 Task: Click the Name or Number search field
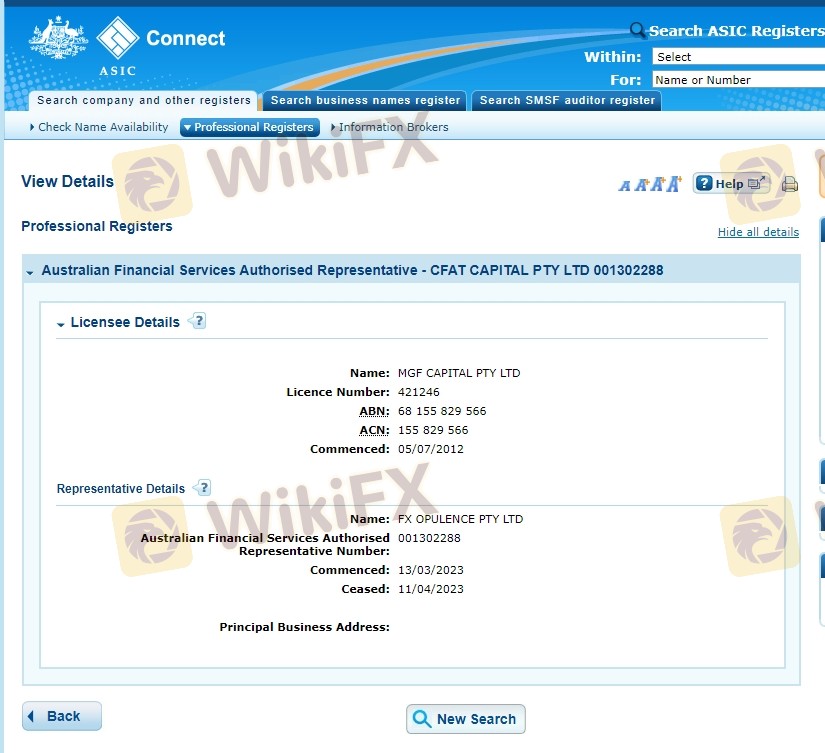coord(738,79)
